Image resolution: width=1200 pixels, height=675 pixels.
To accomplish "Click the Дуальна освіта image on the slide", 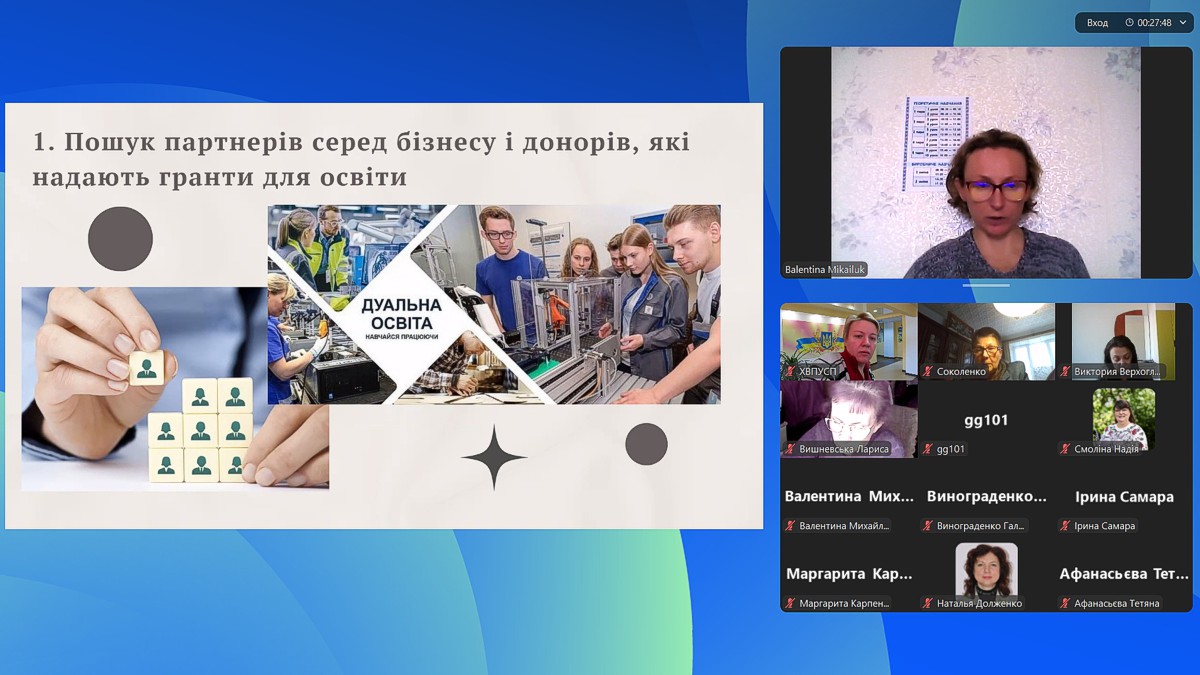I will [x=494, y=305].
